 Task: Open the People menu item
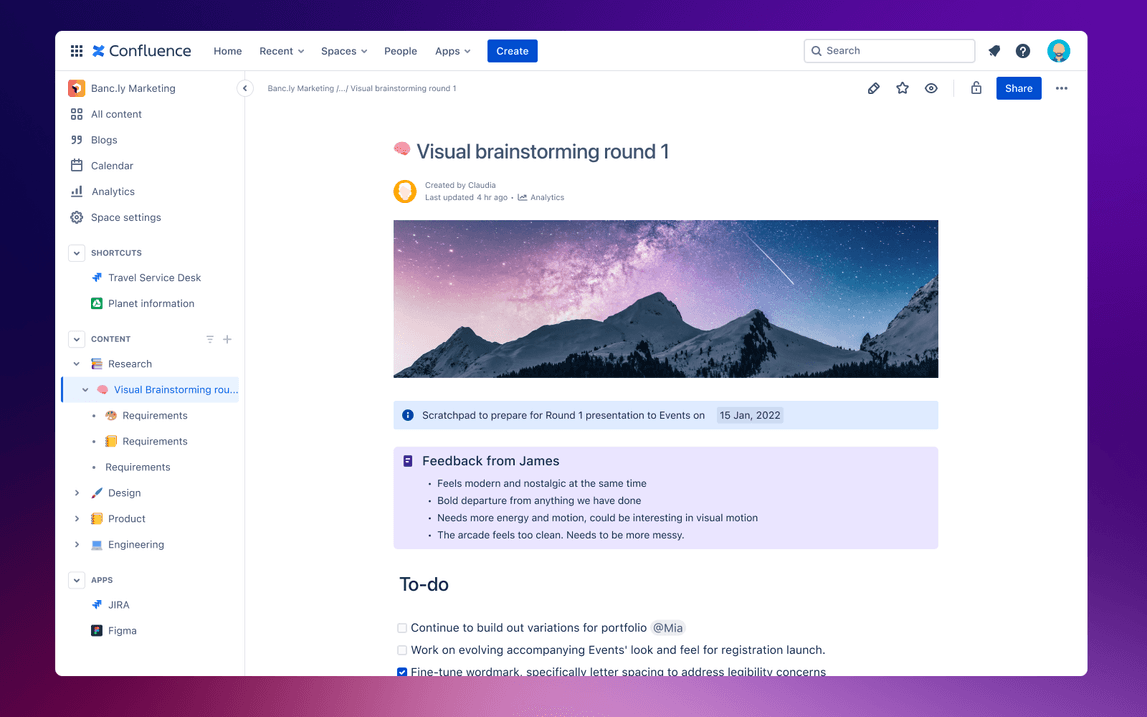pos(400,50)
